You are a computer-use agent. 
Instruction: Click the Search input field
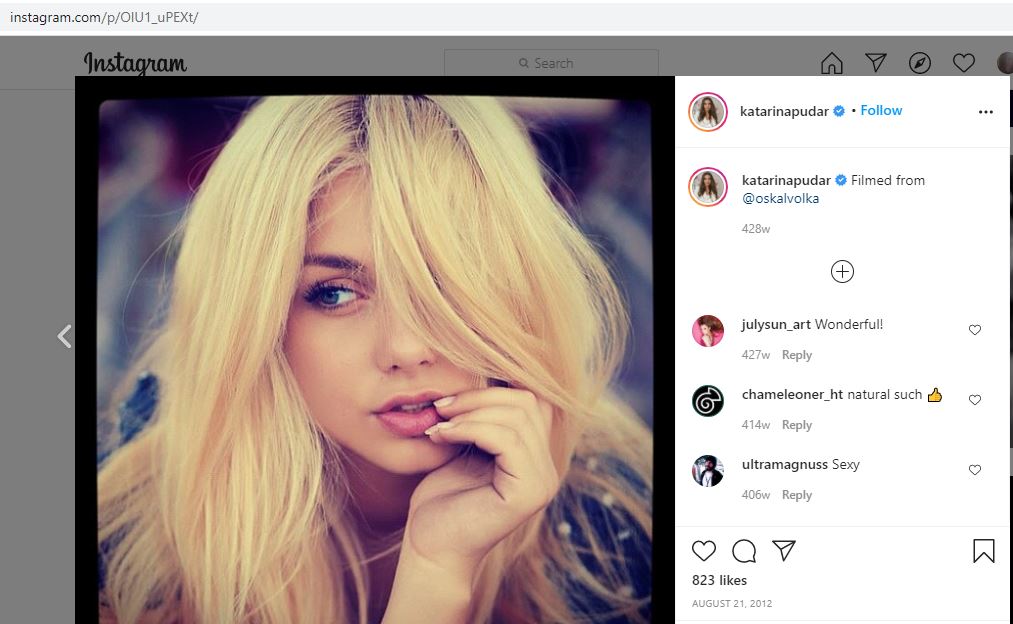pyautogui.click(x=551, y=63)
